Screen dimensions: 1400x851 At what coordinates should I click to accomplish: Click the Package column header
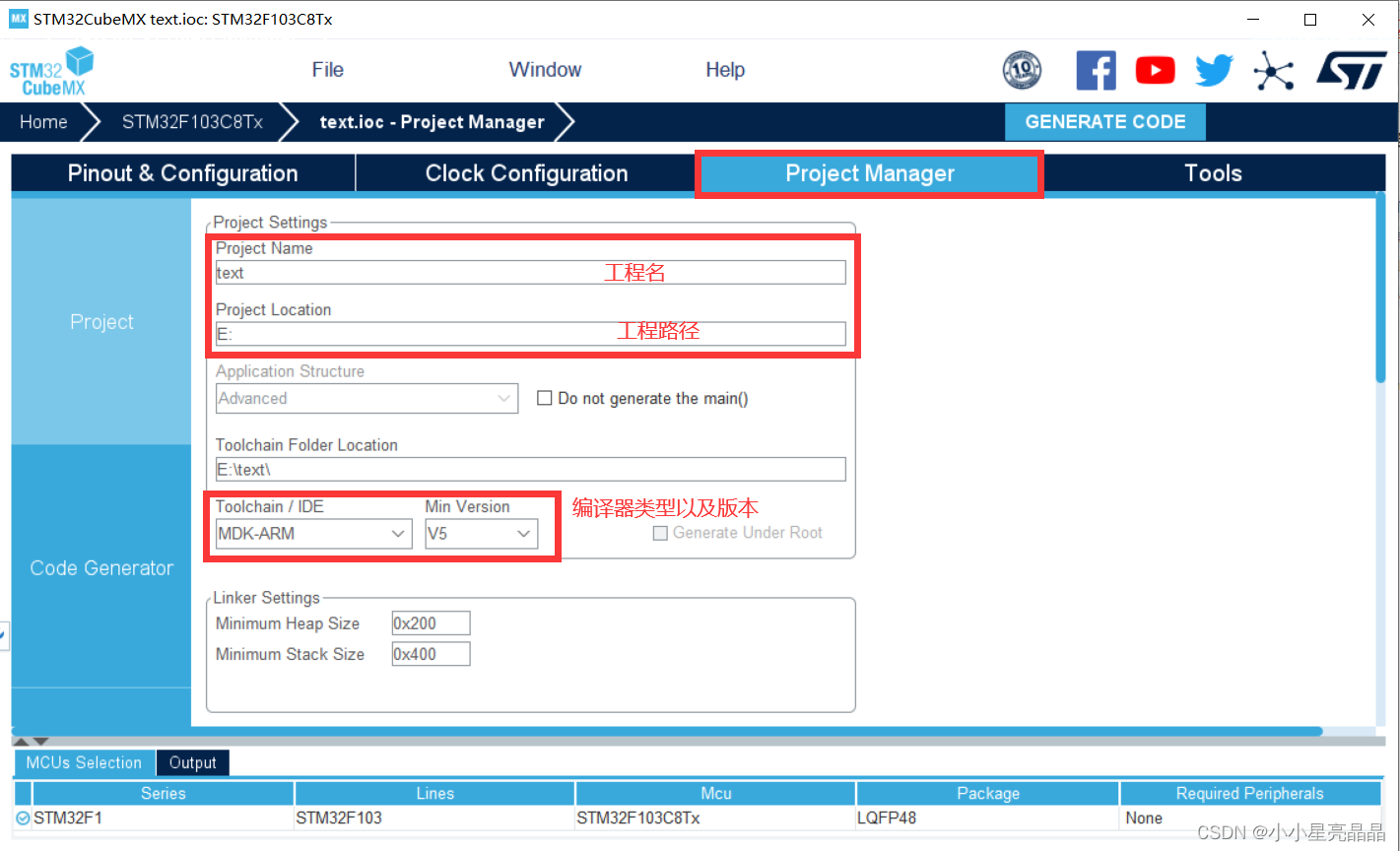click(988, 793)
